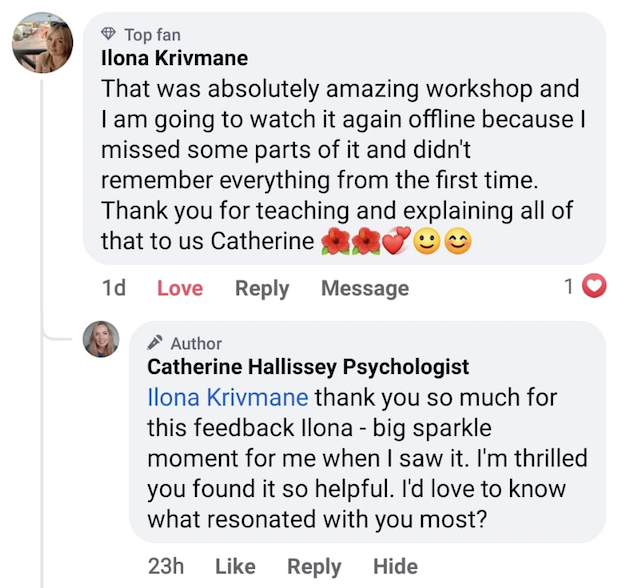Click the Top fan label text
Image resolution: width=622 pixels, height=588 pixels.
point(152,35)
